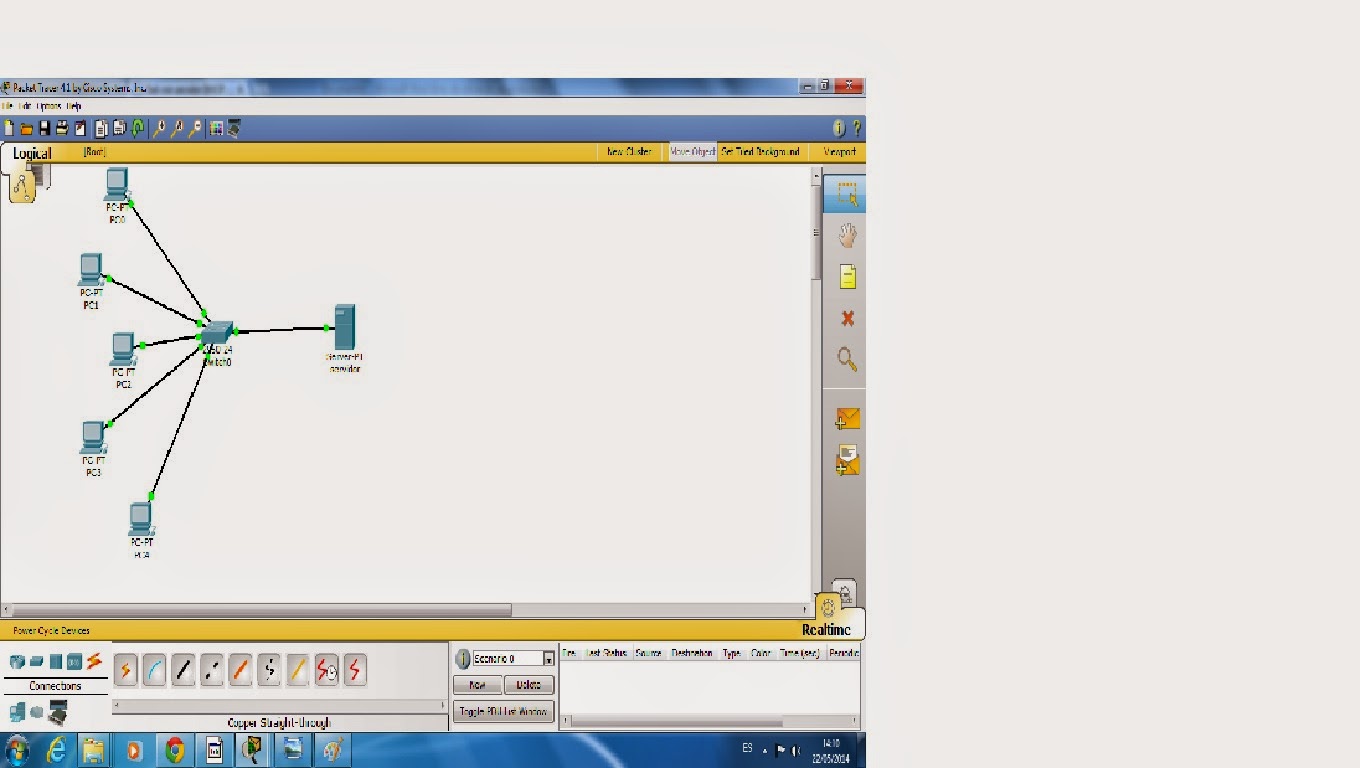The width and height of the screenshot is (1360, 768).
Task: Open the Save icon in top toolbar
Action: [x=46, y=127]
